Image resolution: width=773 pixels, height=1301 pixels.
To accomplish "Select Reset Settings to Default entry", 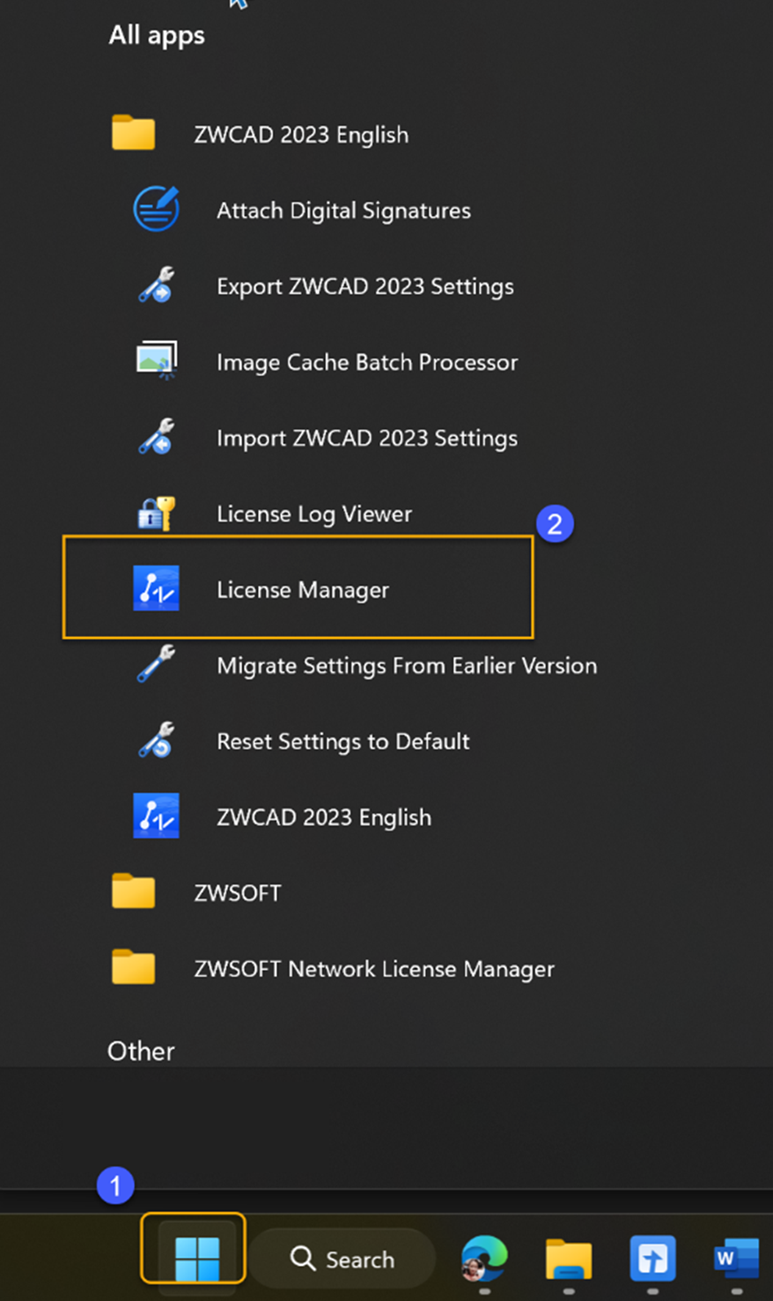I will (x=343, y=742).
